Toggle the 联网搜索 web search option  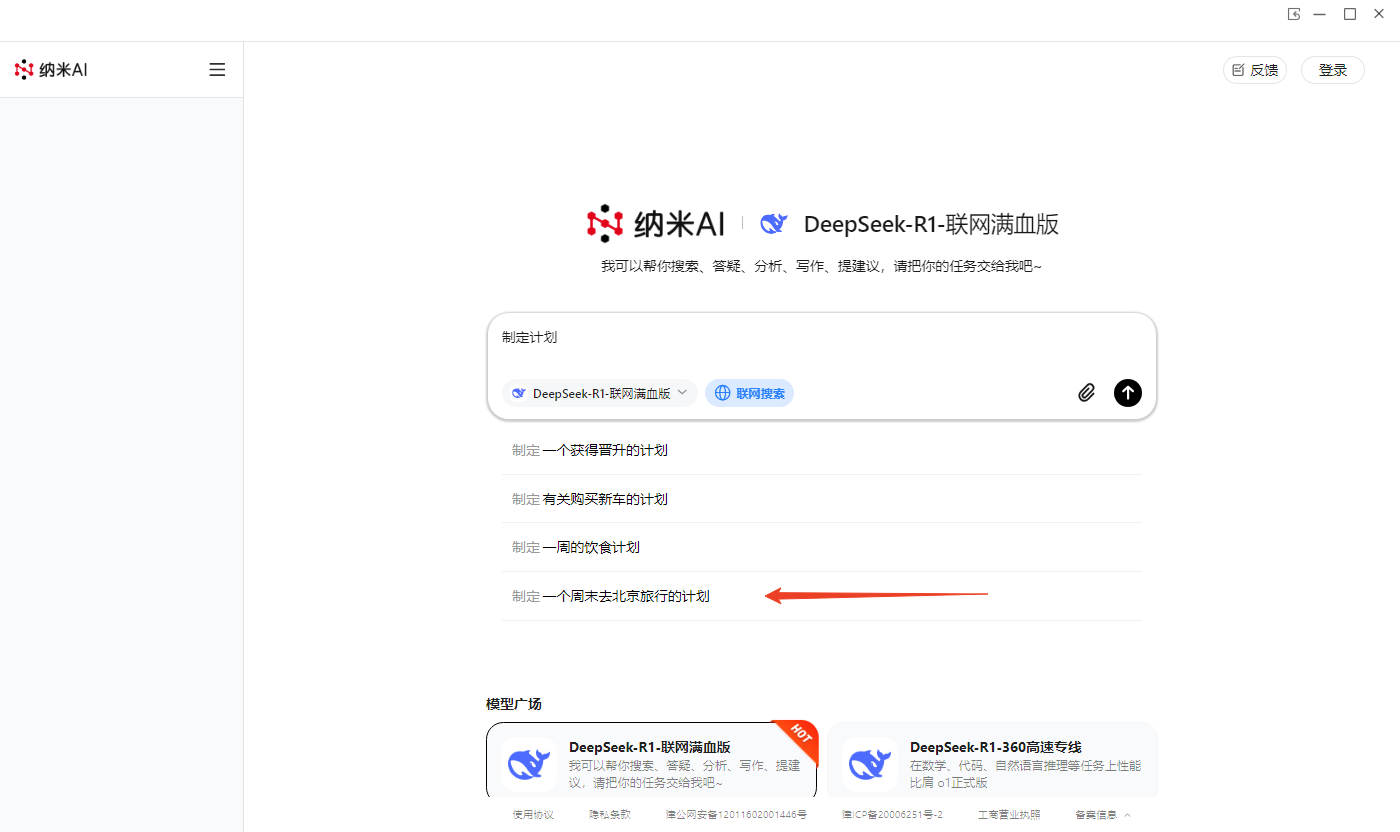point(750,393)
